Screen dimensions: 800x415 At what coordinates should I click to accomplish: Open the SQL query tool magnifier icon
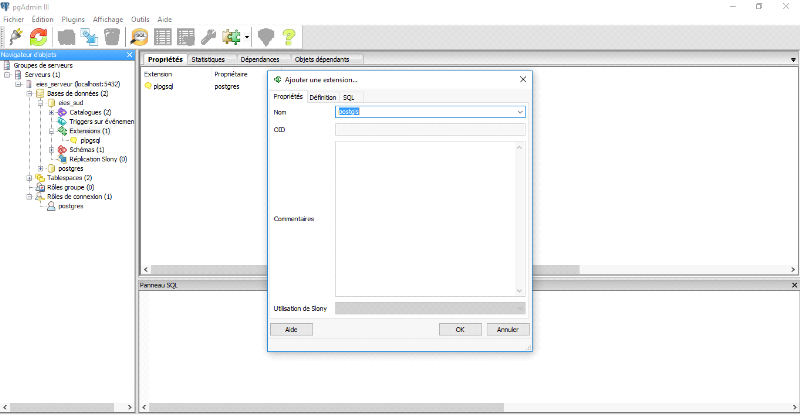(x=139, y=37)
